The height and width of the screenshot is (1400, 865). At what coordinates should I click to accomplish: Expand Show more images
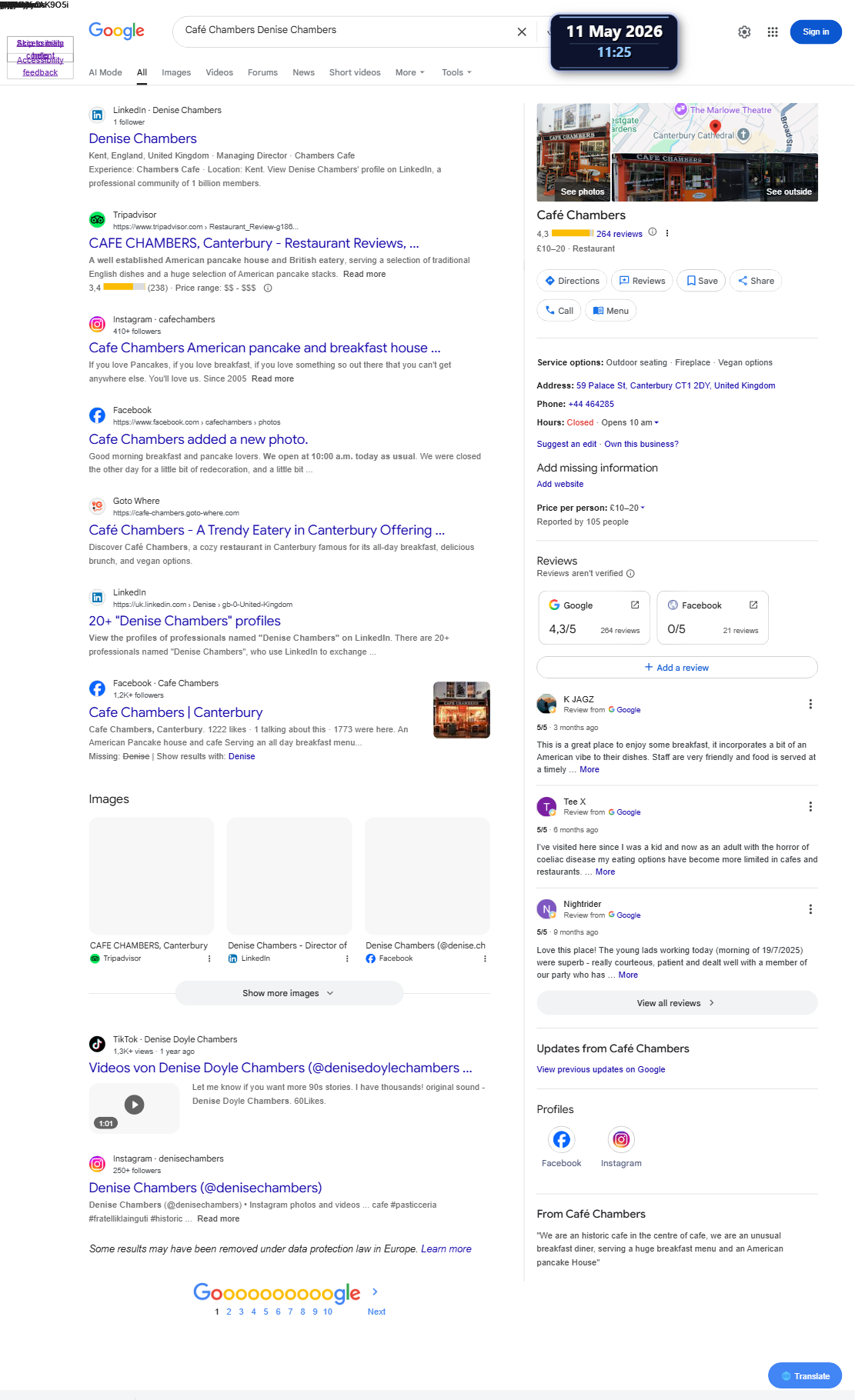(289, 993)
